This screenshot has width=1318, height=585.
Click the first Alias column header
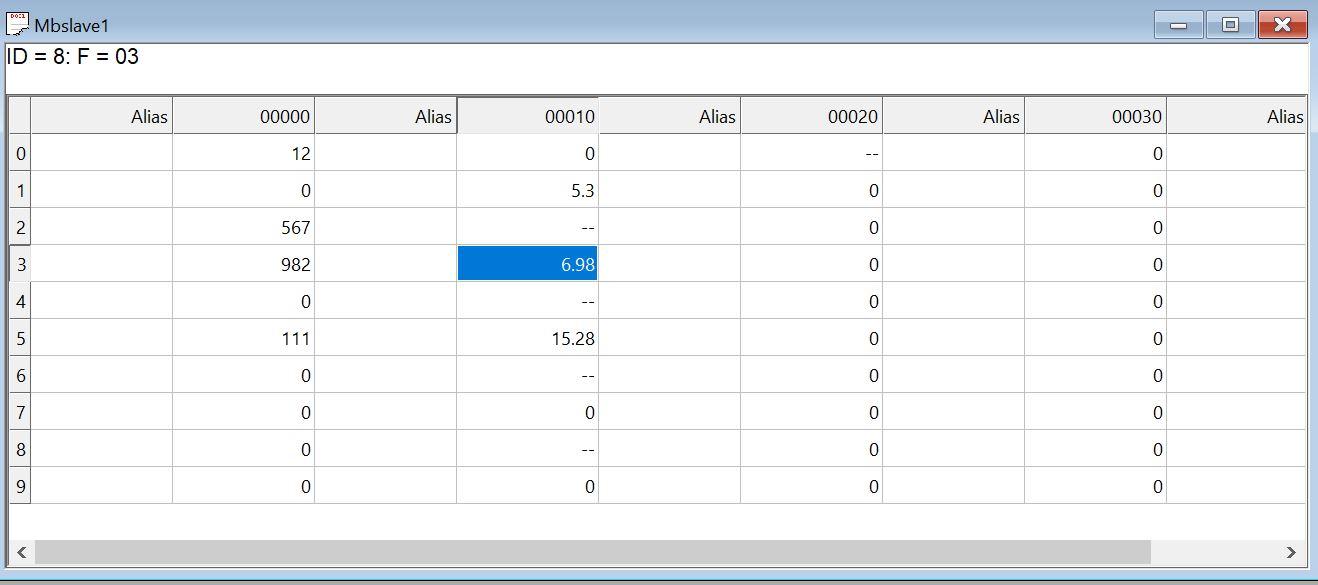pos(103,116)
